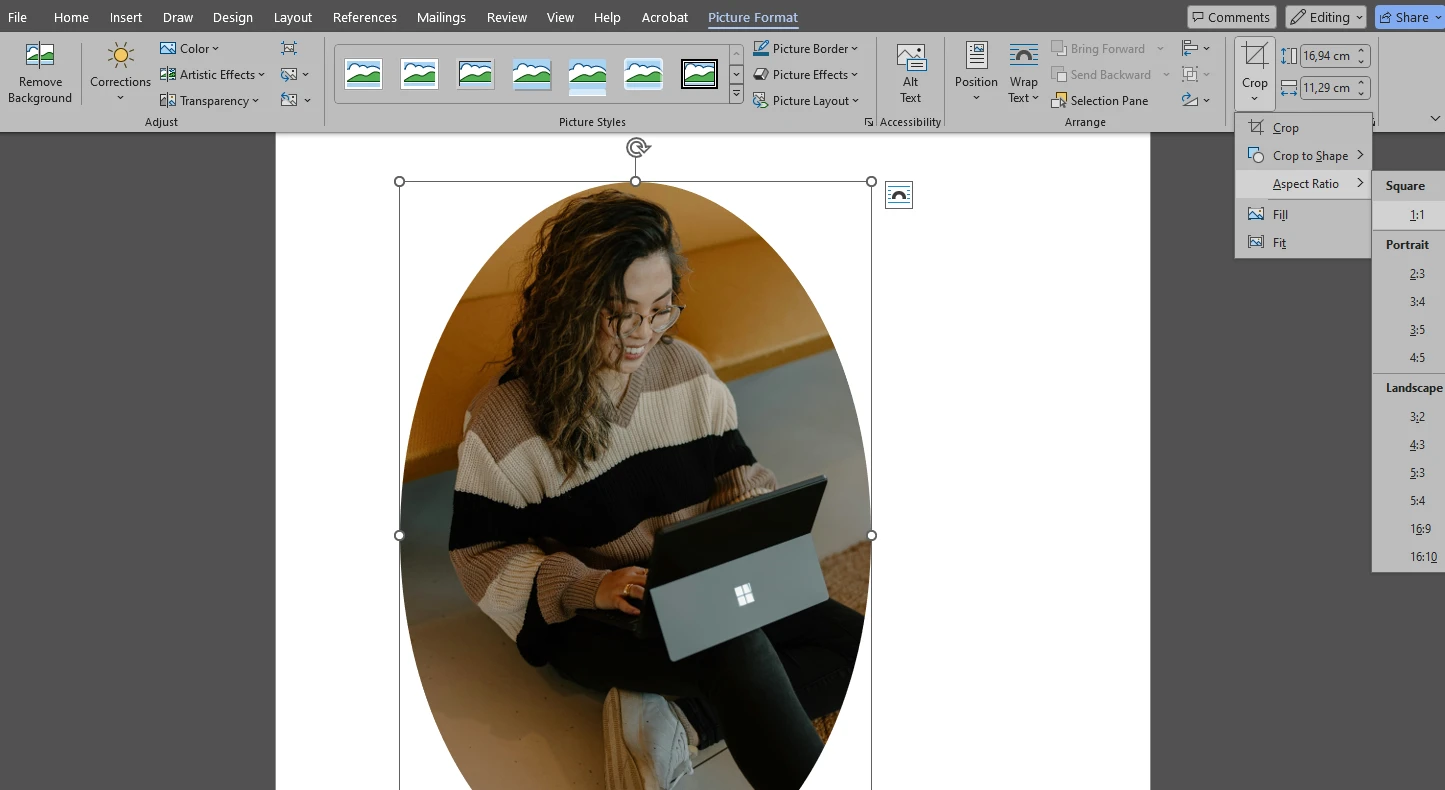Open the Picture Effects dropdown

point(805,74)
